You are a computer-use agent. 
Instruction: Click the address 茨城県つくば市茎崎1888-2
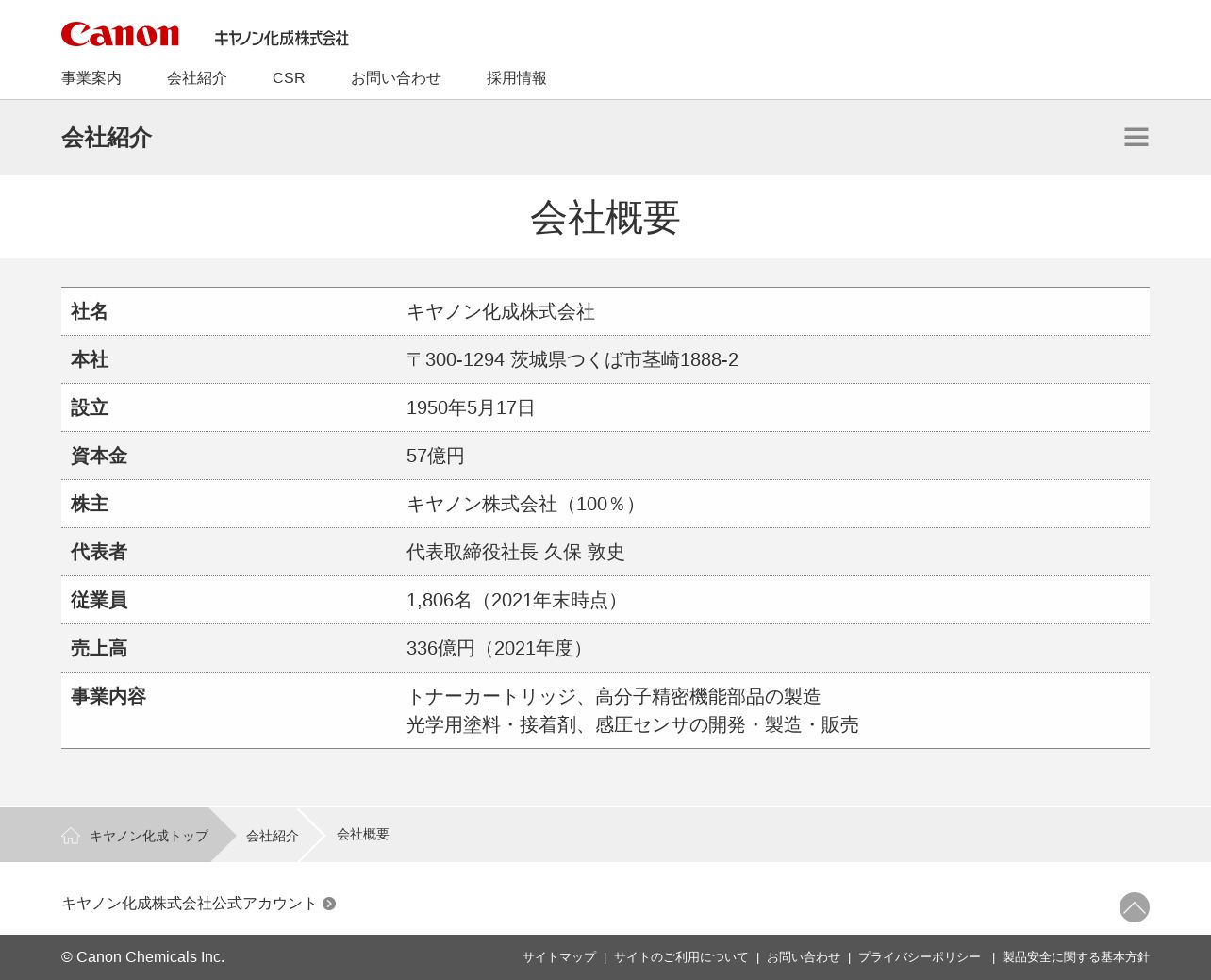coord(624,359)
